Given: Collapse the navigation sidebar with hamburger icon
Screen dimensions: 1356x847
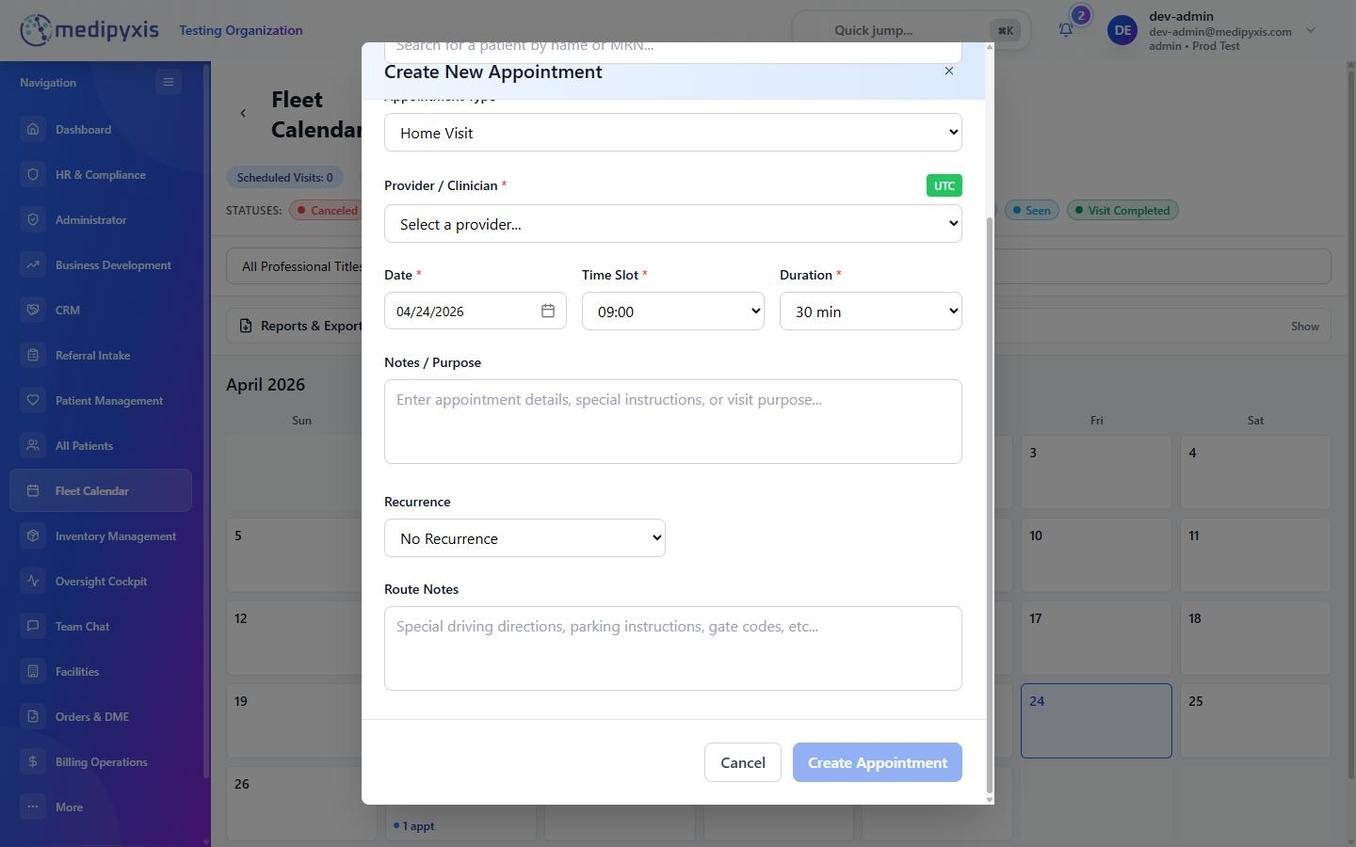Looking at the screenshot, I should coord(168,82).
